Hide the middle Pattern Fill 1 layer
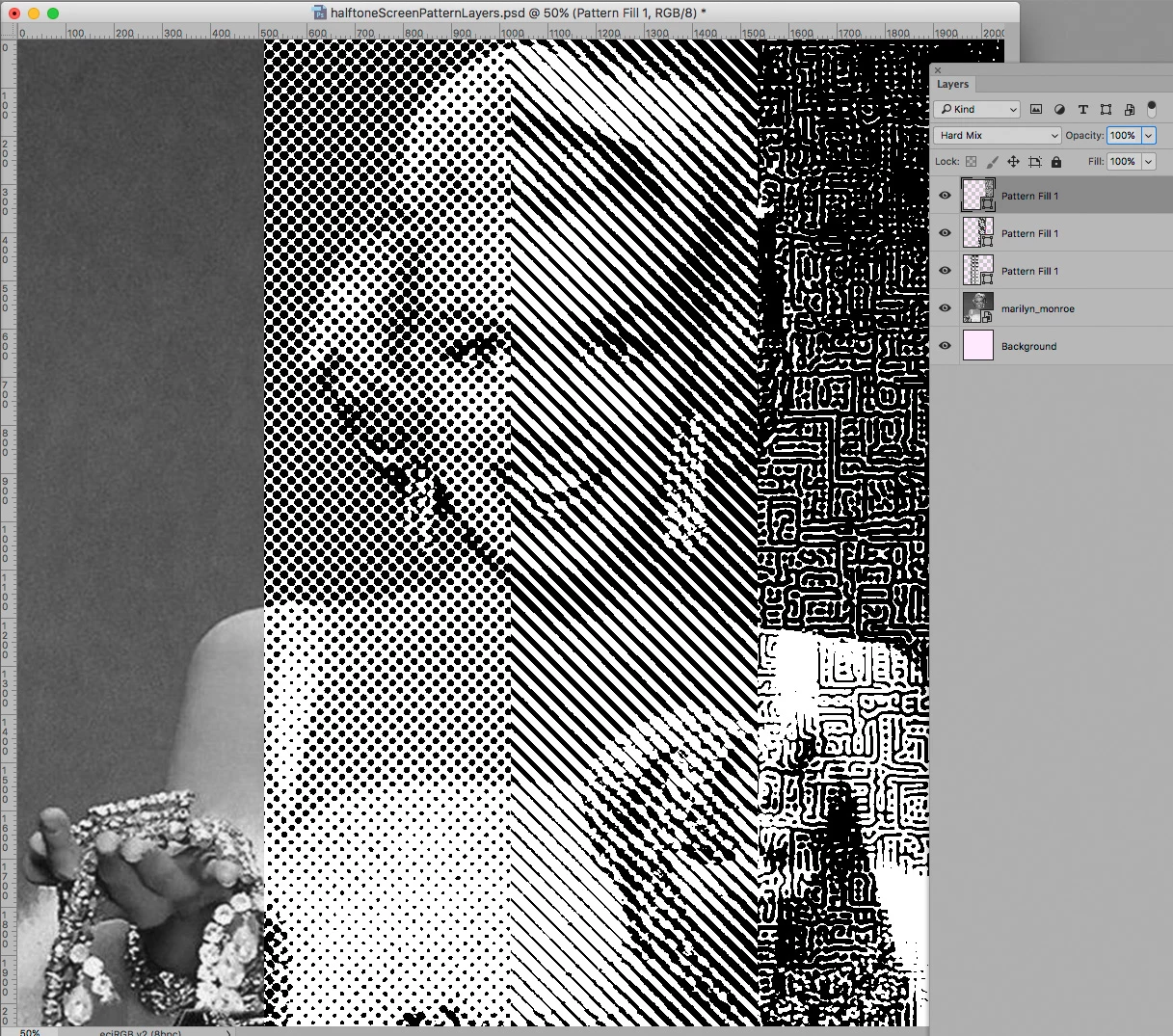The width and height of the screenshot is (1173, 1036). 945,233
